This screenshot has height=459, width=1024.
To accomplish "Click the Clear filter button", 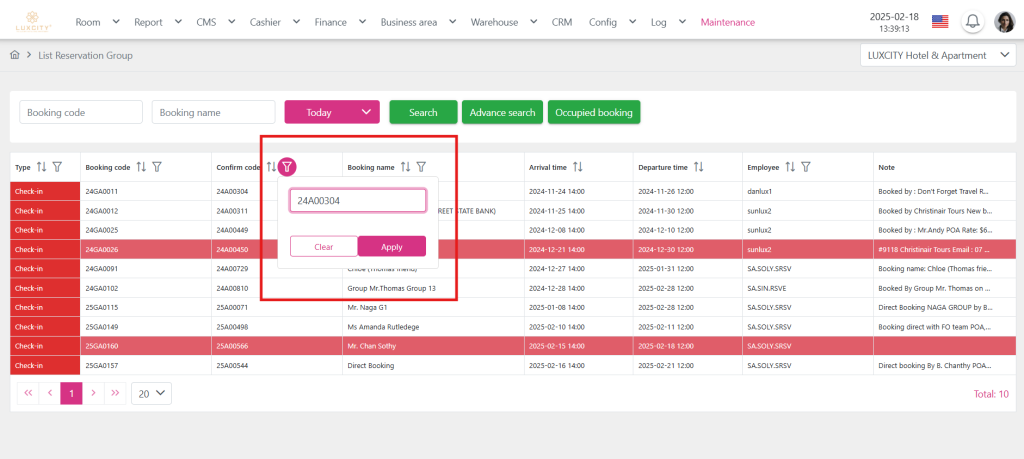I will [323, 246].
